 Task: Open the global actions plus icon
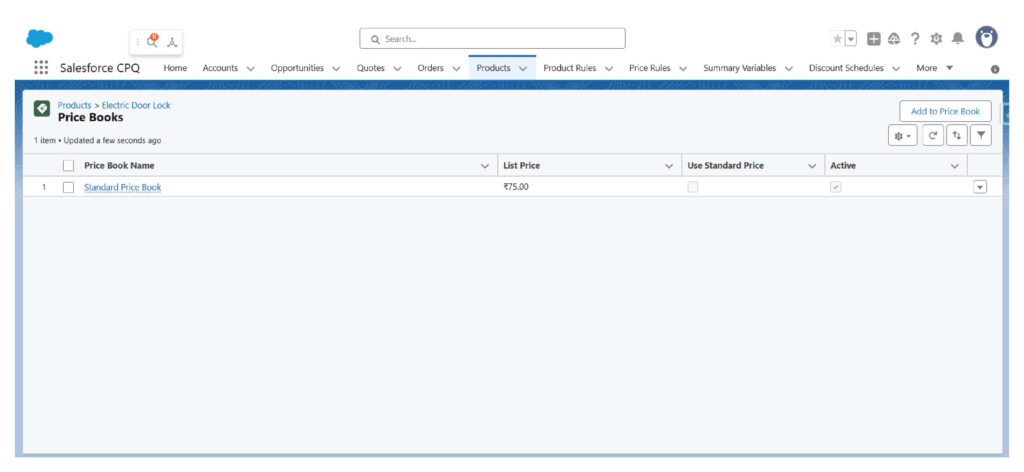(874, 39)
